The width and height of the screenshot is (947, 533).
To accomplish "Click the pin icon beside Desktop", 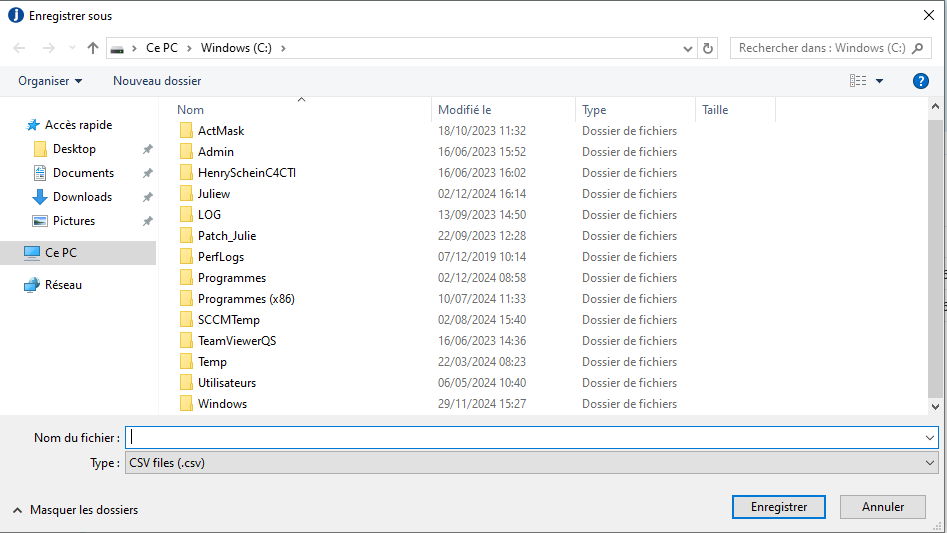I will tap(147, 149).
